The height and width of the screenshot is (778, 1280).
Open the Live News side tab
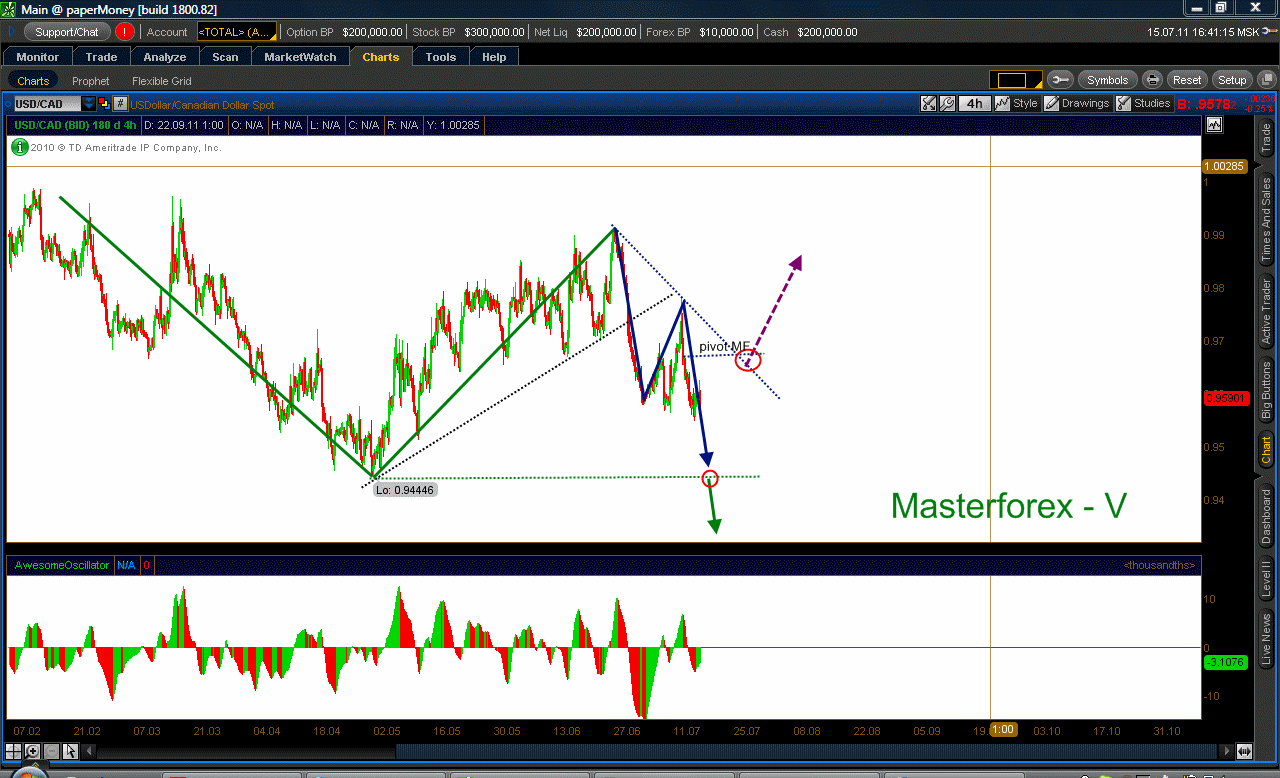click(x=1266, y=640)
